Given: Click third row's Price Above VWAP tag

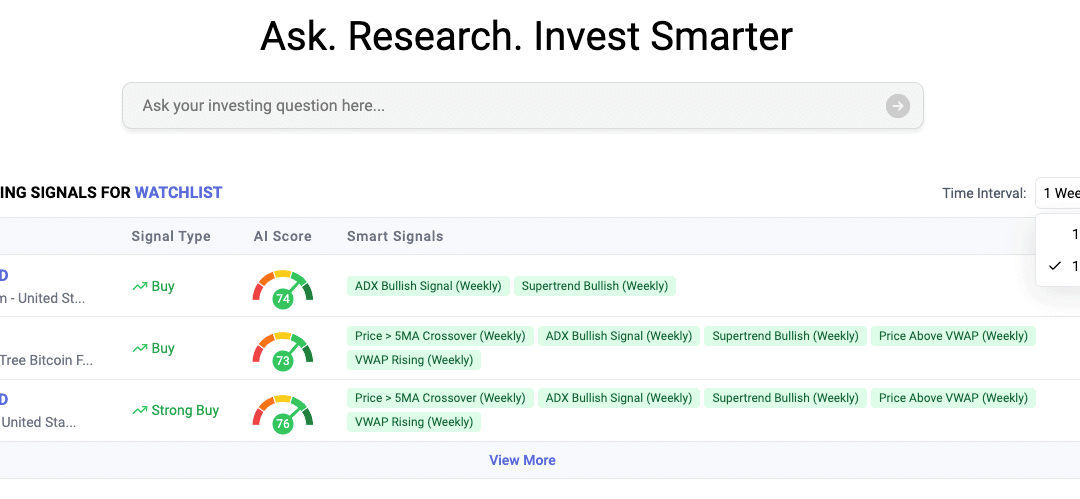Looking at the screenshot, I should [x=953, y=398].
